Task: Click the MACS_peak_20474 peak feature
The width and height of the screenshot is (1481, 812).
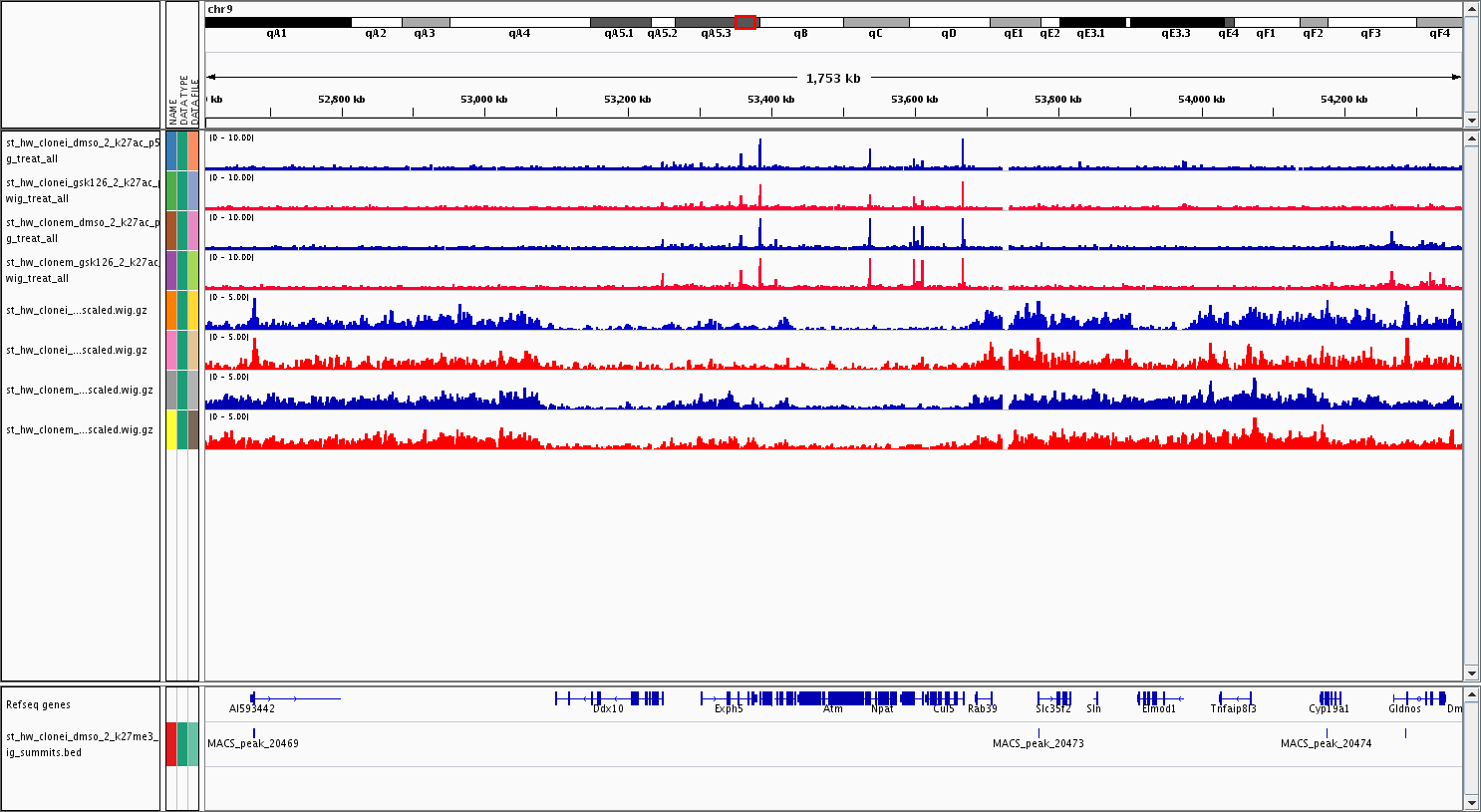Action: coord(1326,733)
